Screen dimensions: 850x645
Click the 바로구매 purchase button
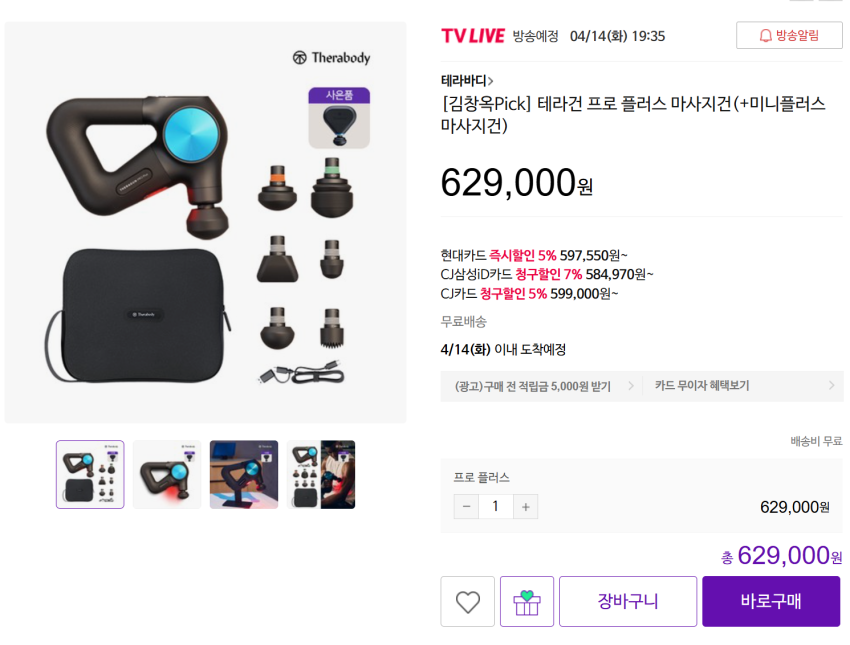coord(771,601)
